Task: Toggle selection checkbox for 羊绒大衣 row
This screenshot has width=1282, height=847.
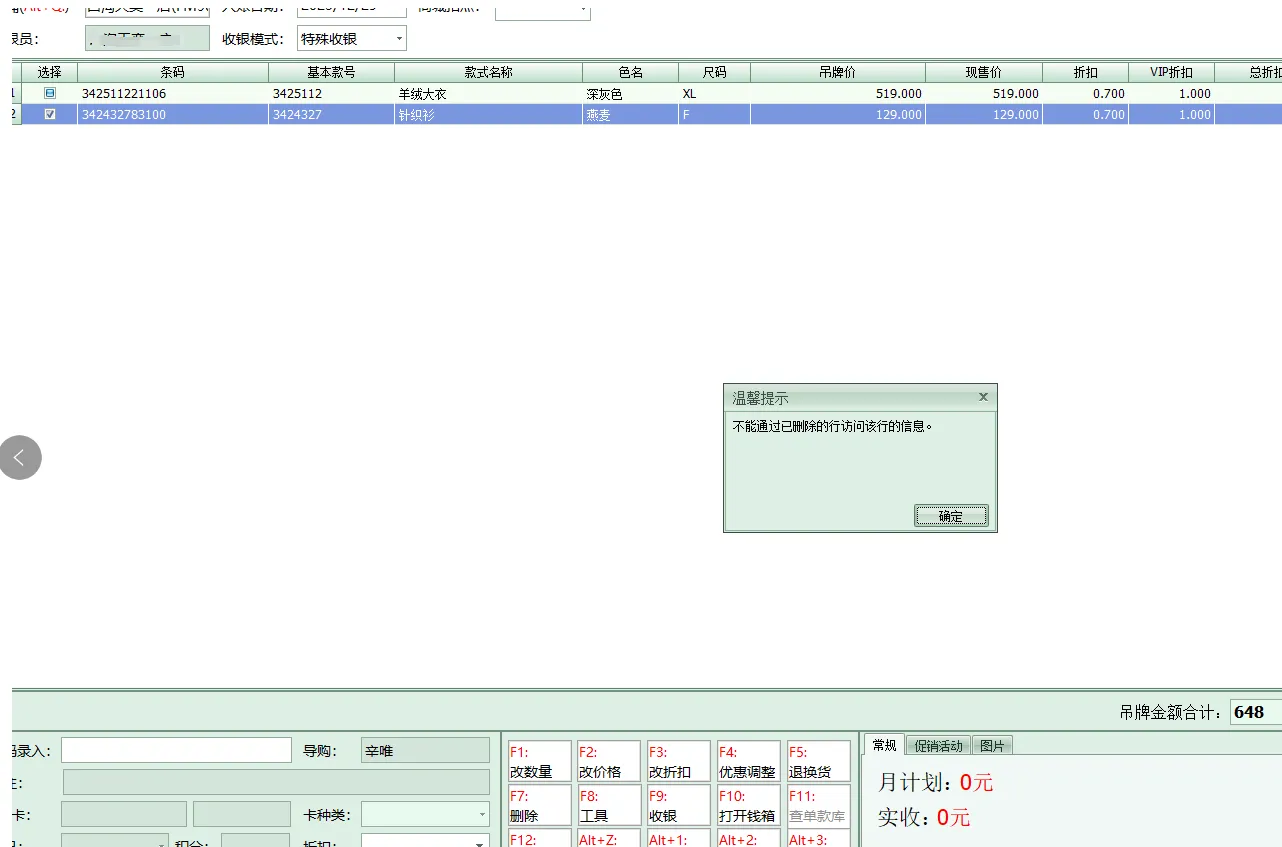Action: click(50, 93)
